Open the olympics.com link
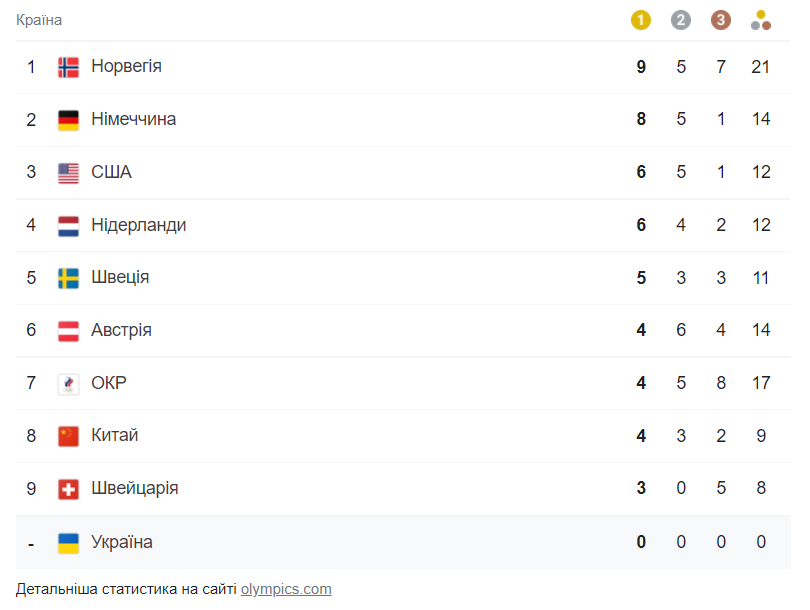This screenshot has width=810, height=610. 286,589
